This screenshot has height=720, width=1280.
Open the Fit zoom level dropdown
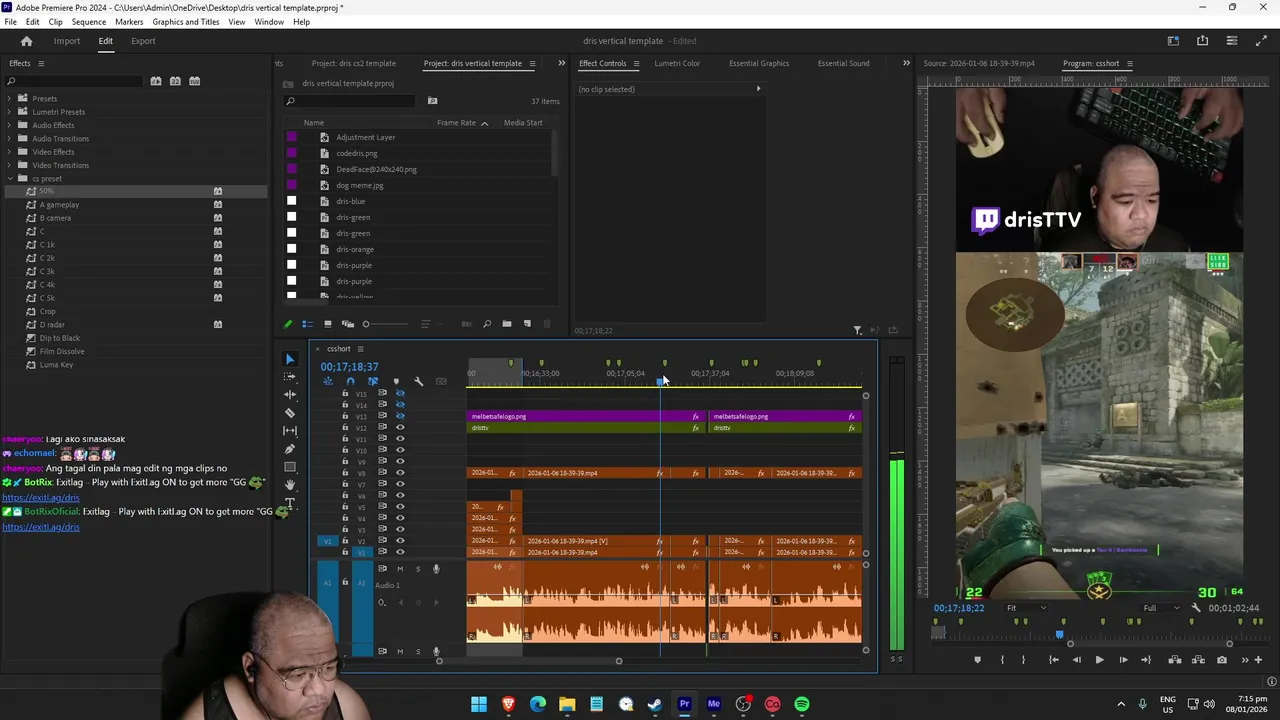[x=1026, y=608]
